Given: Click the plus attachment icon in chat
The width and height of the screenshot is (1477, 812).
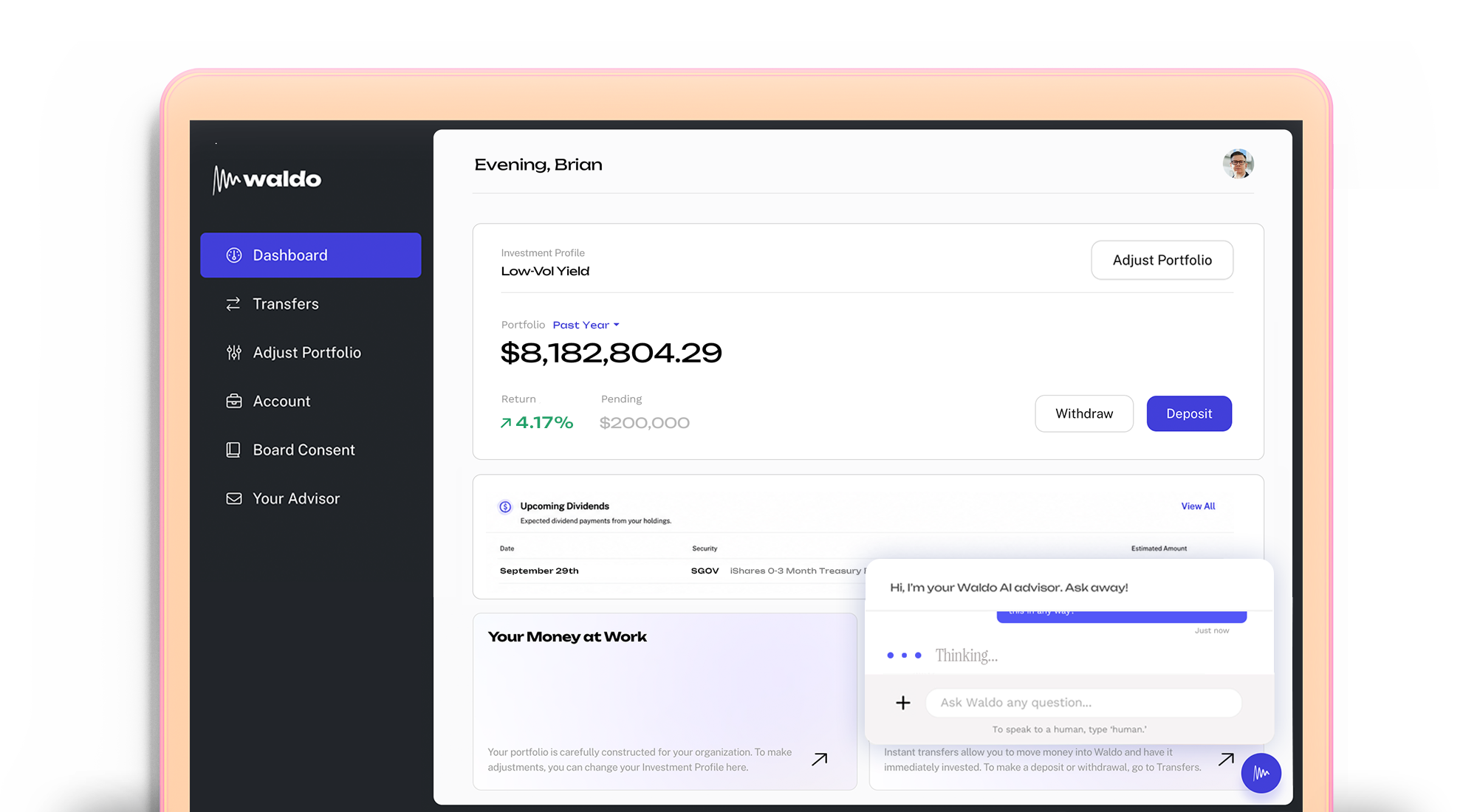Looking at the screenshot, I should click(903, 703).
